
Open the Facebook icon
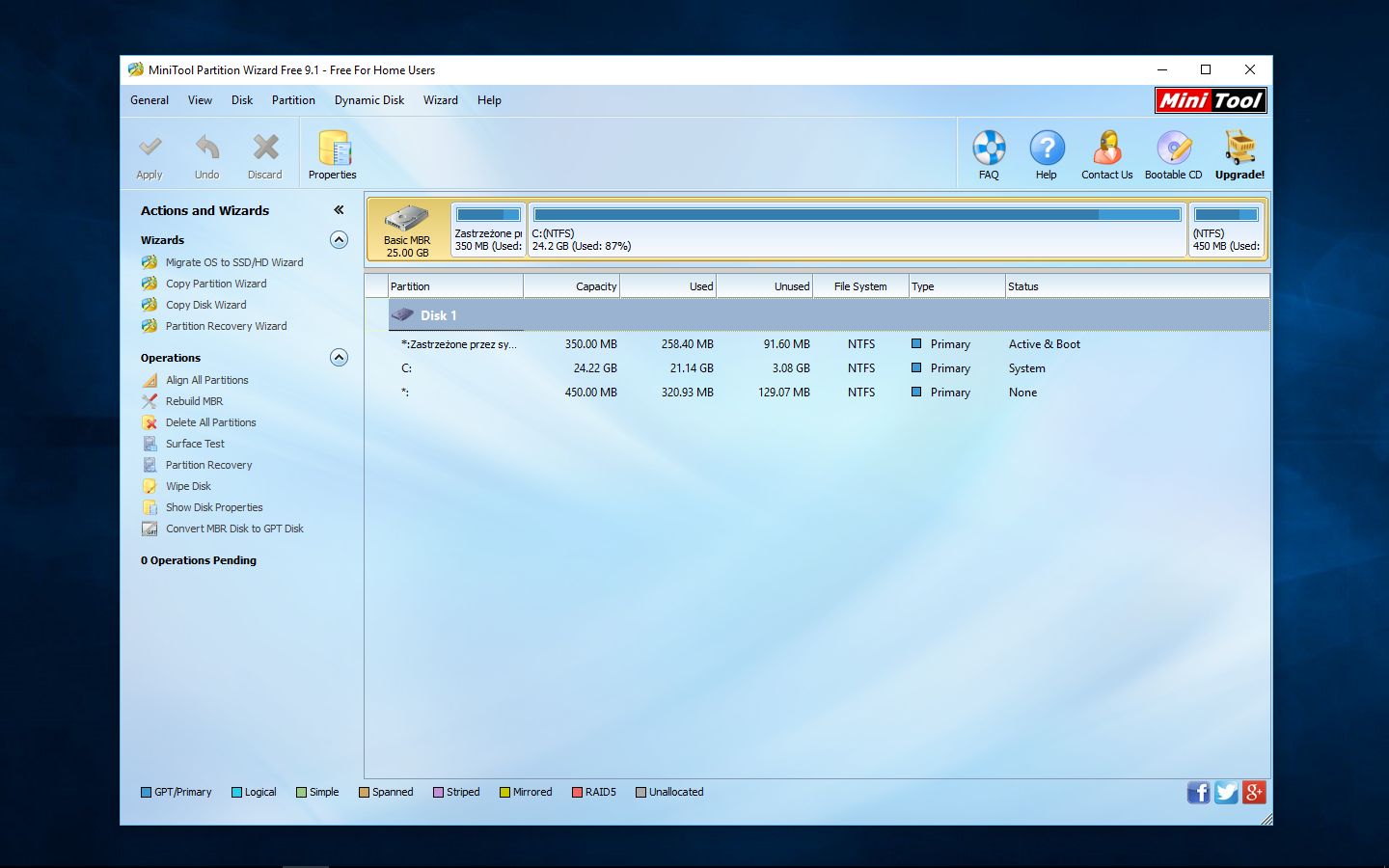tap(1198, 793)
